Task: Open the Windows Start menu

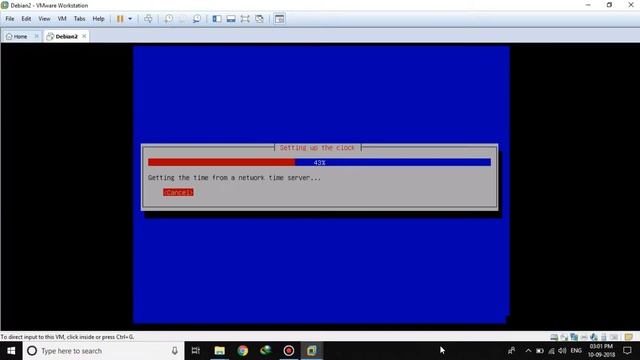Action: (11, 351)
